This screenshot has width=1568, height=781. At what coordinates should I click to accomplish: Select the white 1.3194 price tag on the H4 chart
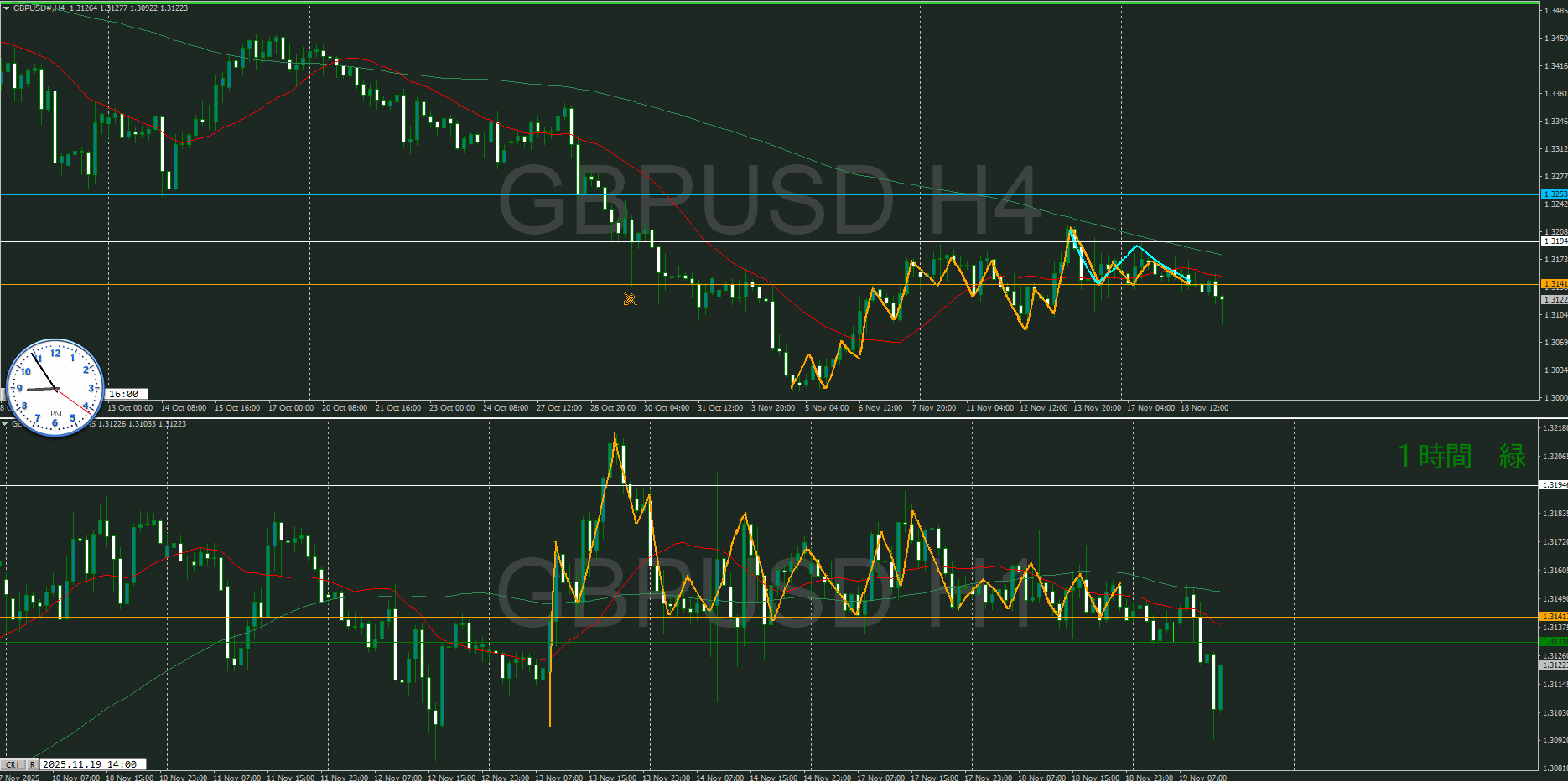pos(1555,241)
